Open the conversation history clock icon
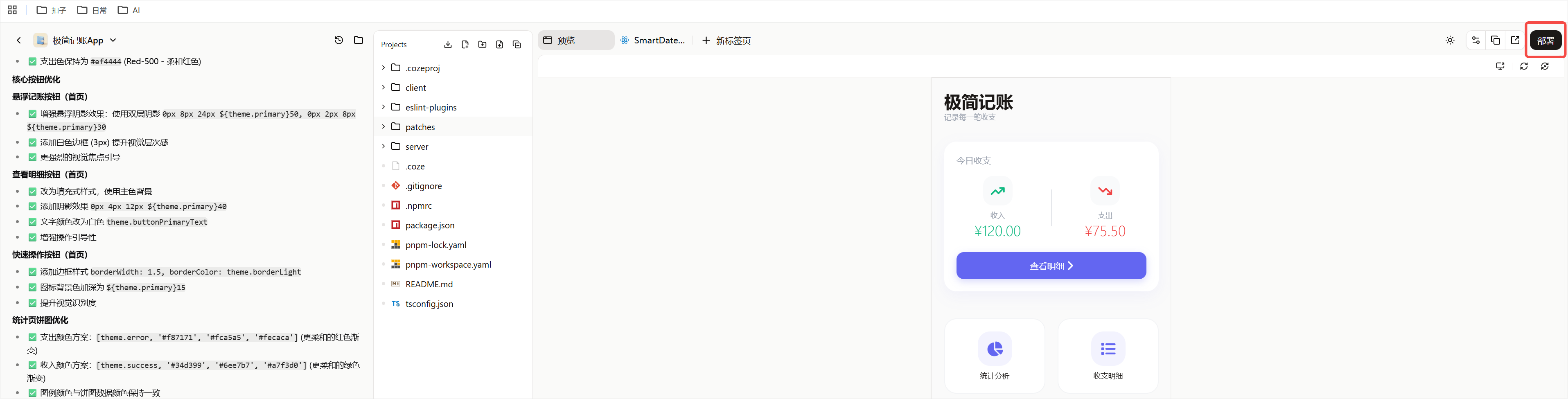The height and width of the screenshot is (399, 1568). pyautogui.click(x=339, y=40)
